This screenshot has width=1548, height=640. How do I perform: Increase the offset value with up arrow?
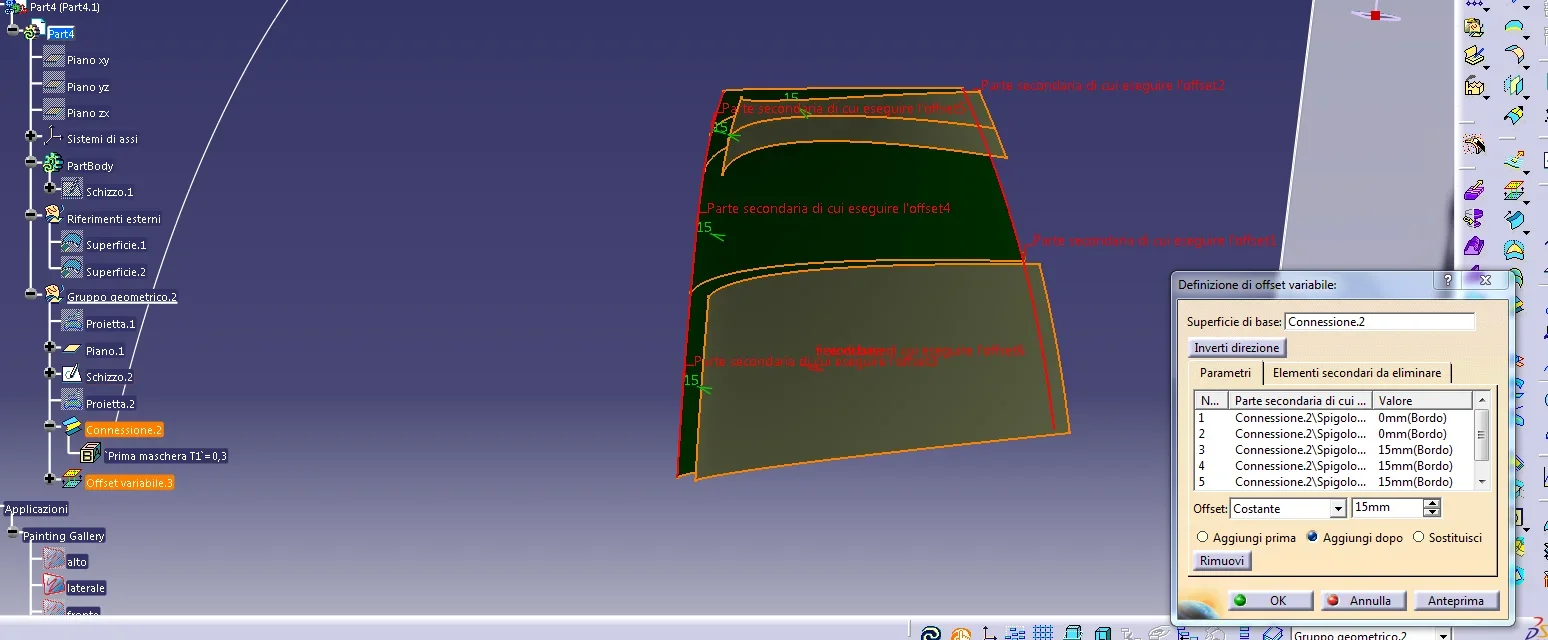click(x=1432, y=503)
